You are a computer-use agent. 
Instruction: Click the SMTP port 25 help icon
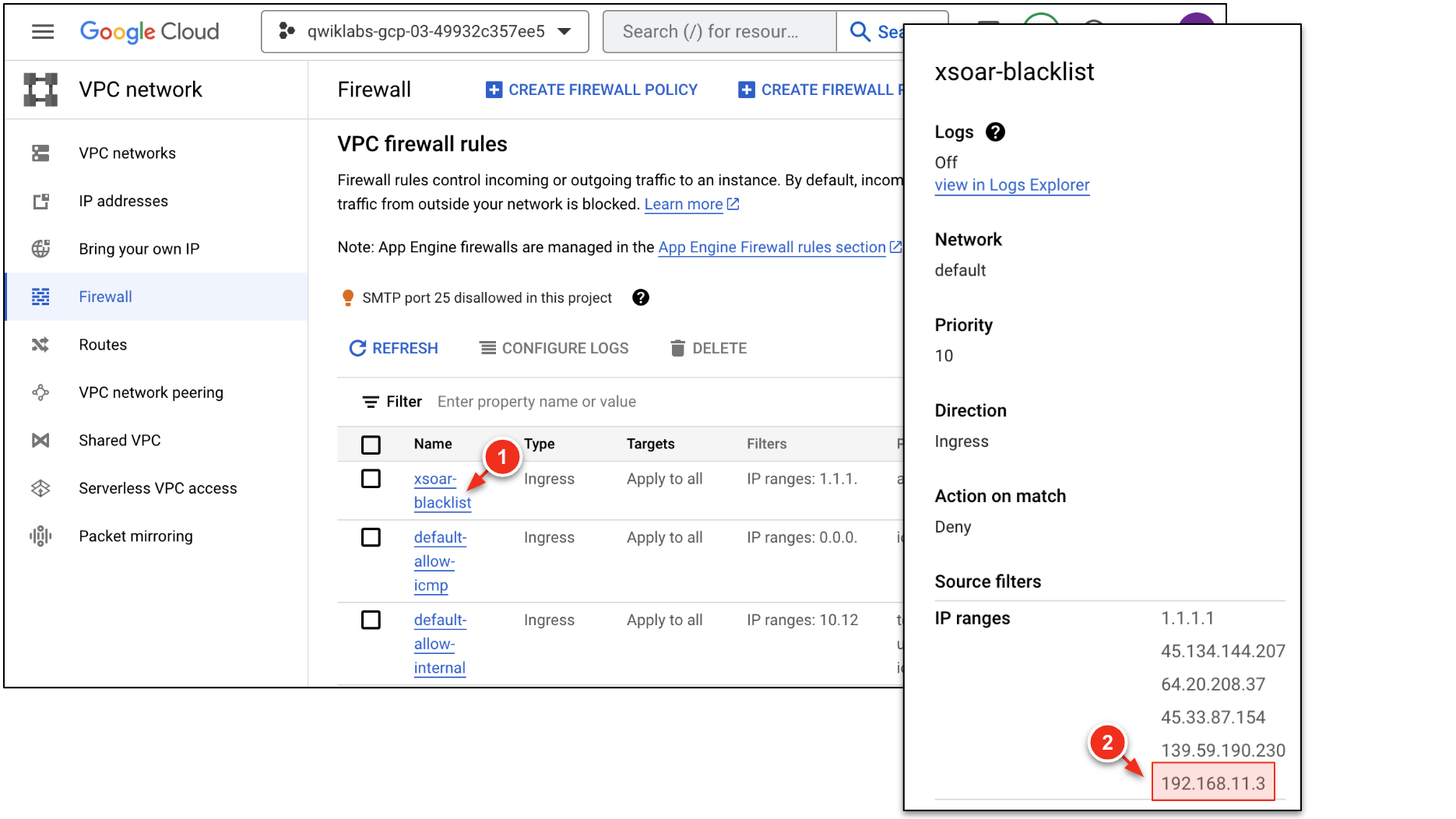coord(641,297)
